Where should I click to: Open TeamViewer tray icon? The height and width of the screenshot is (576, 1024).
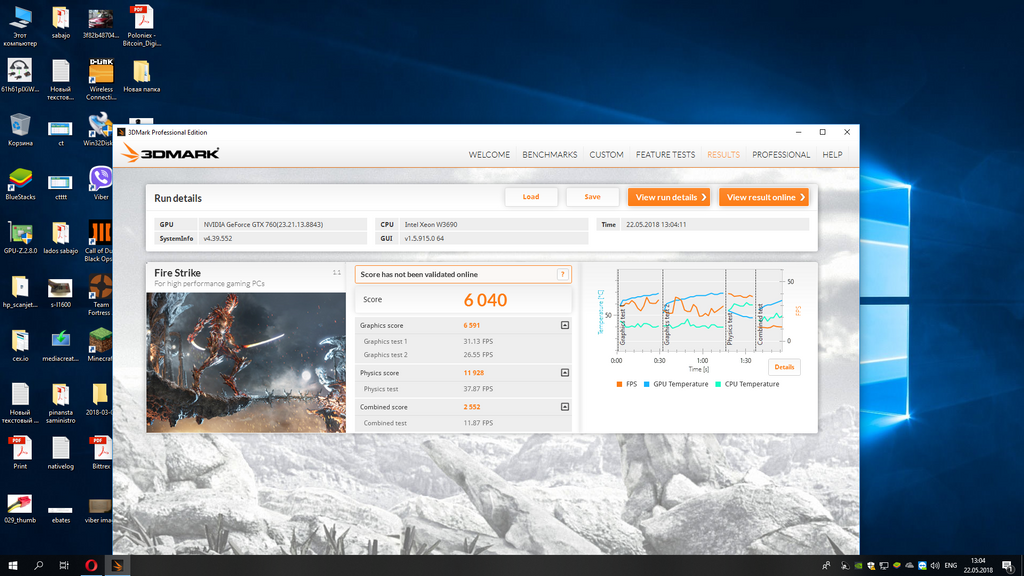coord(922,566)
